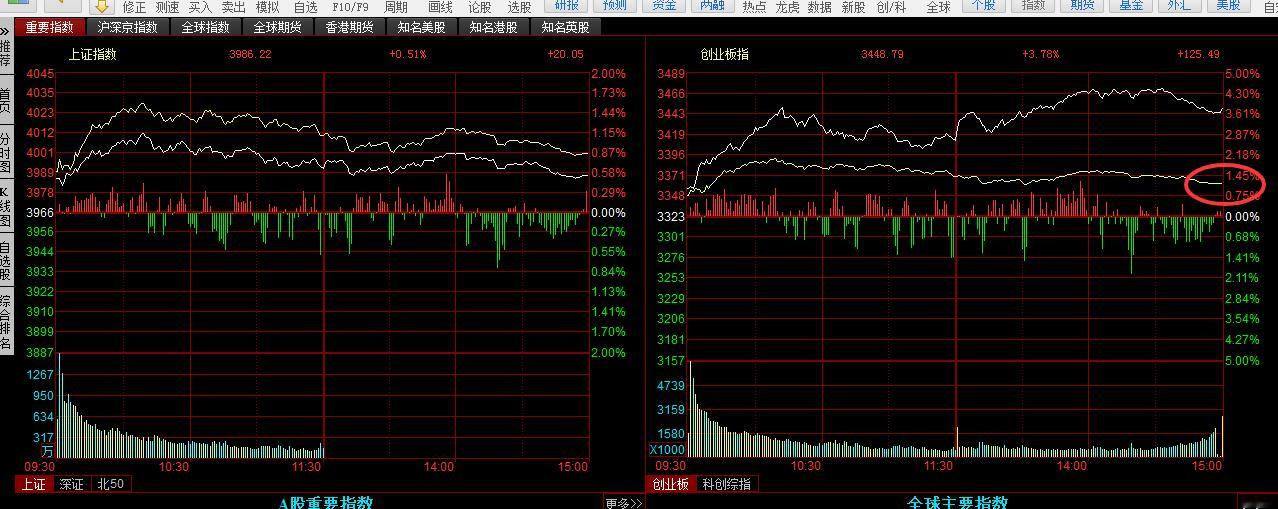The width and height of the screenshot is (1278, 509).
Task: Switch to the 全球指数 tab
Action: 205,27
